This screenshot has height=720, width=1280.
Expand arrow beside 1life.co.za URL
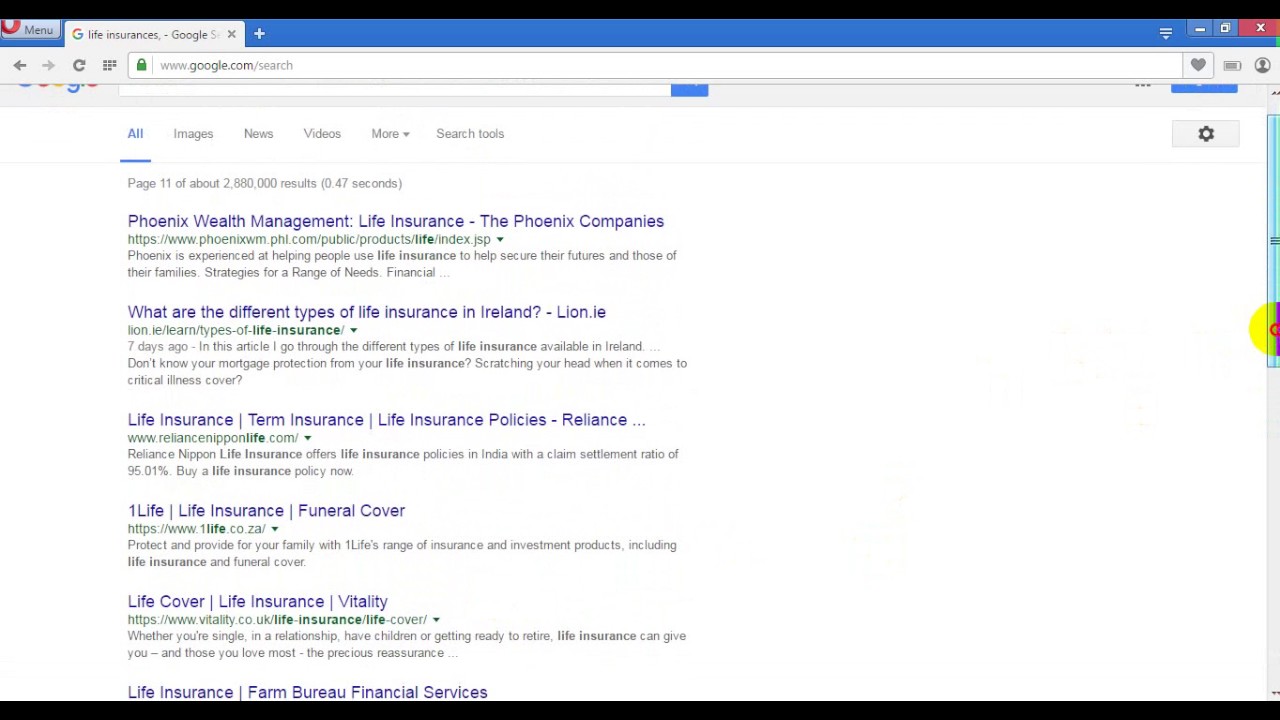pyautogui.click(x=274, y=529)
